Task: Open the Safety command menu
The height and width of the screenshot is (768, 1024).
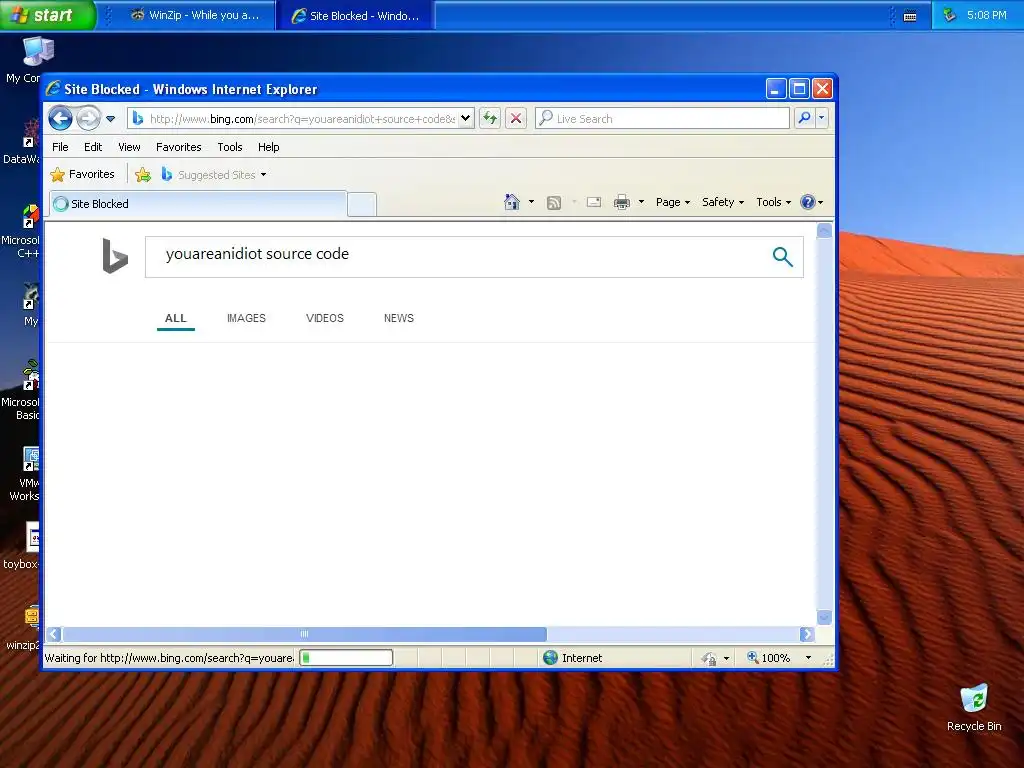Action: 723,202
